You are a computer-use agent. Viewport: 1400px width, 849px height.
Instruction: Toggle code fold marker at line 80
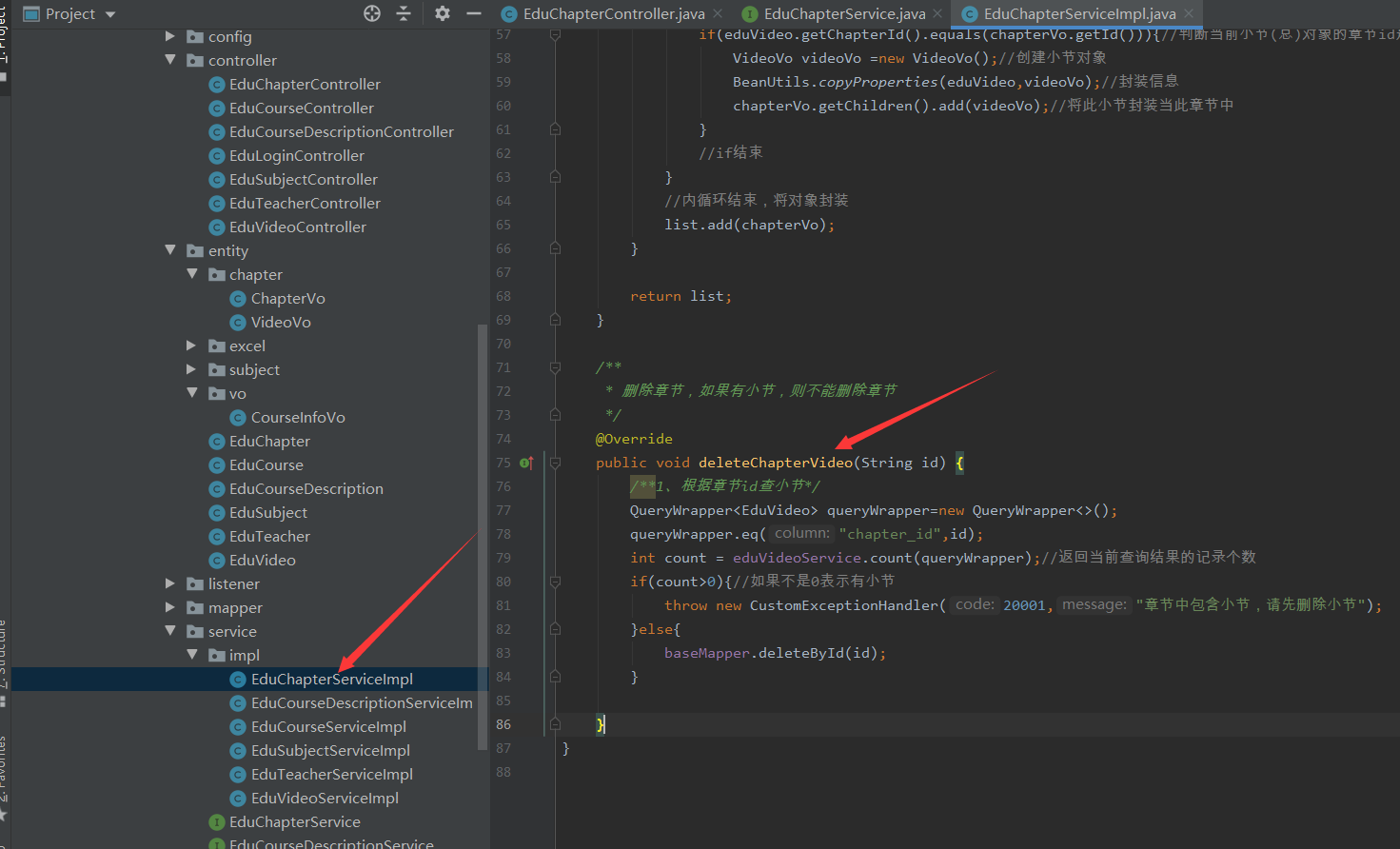coord(555,582)
